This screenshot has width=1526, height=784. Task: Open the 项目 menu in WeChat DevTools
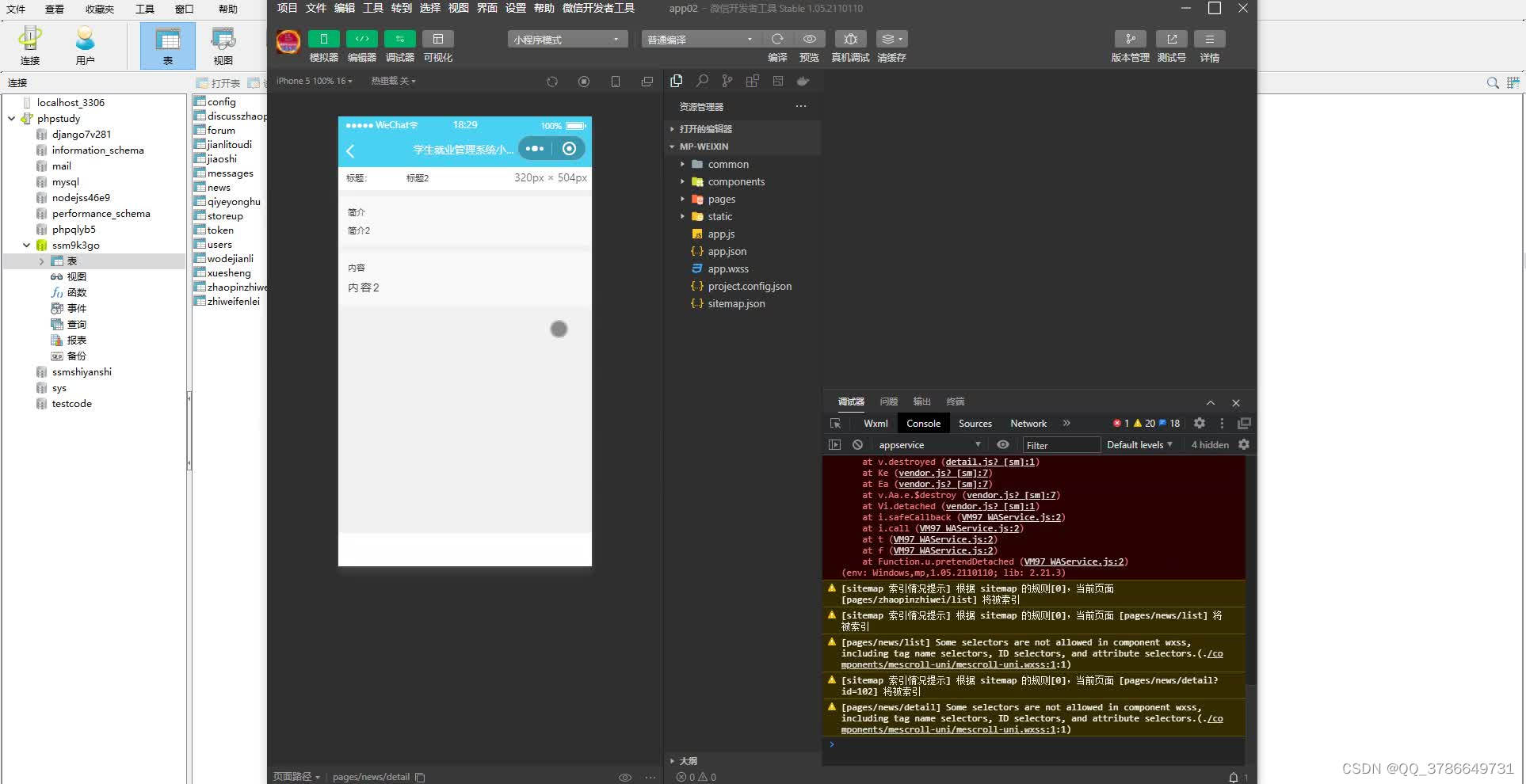tap(287, 8)
